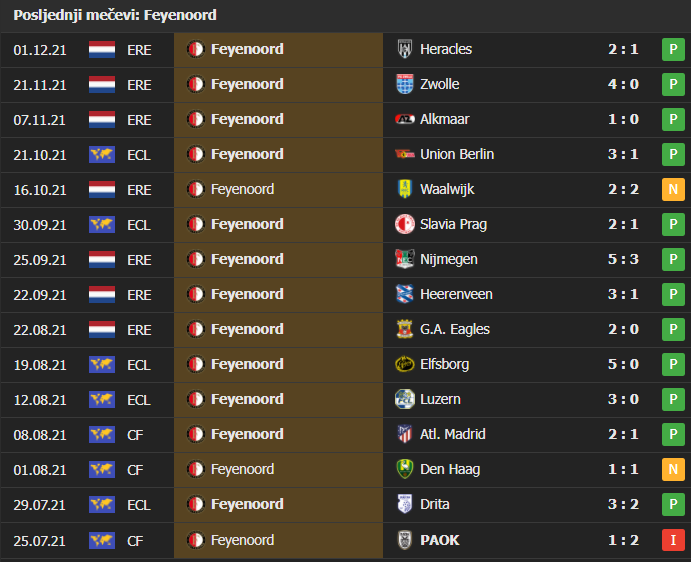Screen dimensions: 691x562
Task: Click the red I badge for PAOK match
Action: pos(673,540)
